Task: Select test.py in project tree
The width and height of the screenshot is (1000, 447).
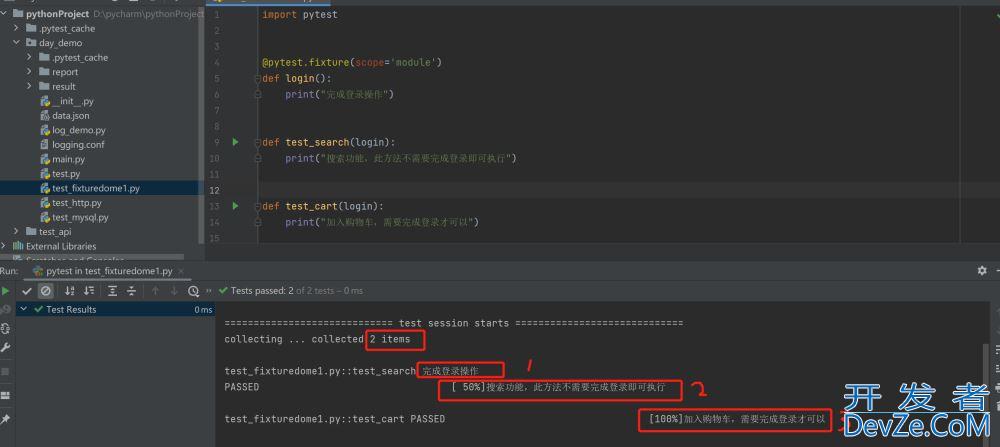Action: (66, 173)
